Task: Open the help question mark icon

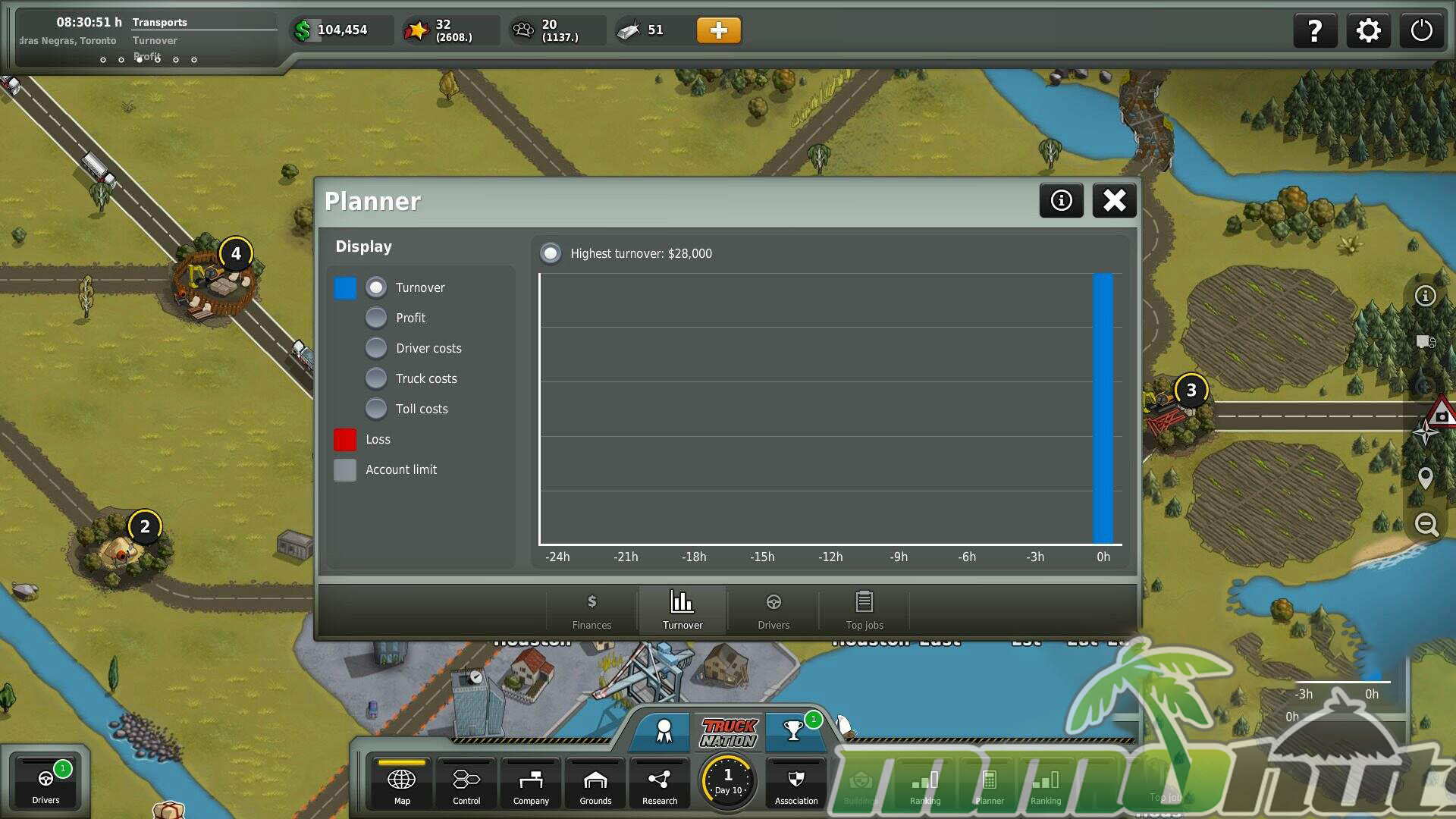Action: pyautogui.click(x=1315, y=31)
